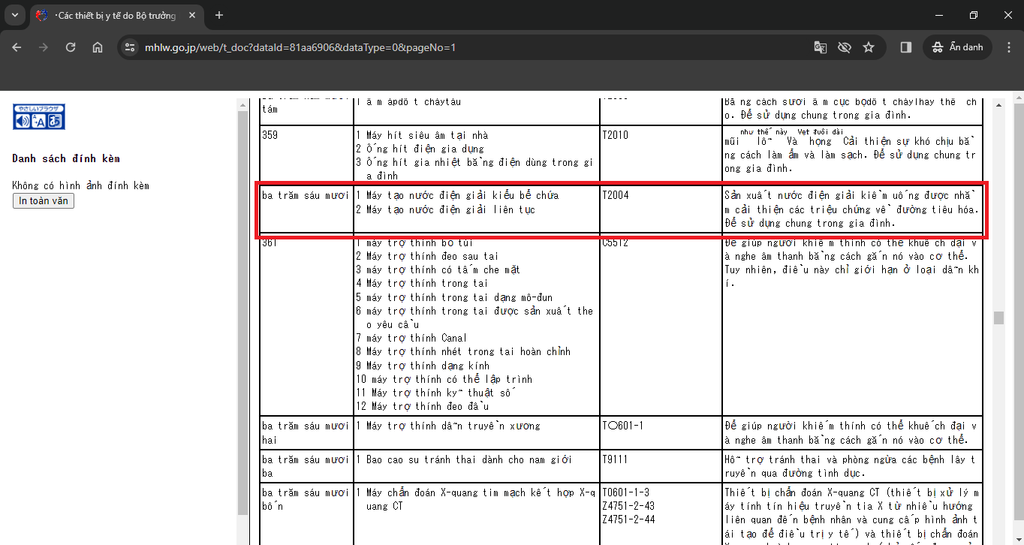The image size is (1024, 545).
Task: Click the main page vertical scrollbar thumb
Action: pyautogui.click(x=997, y=318)
